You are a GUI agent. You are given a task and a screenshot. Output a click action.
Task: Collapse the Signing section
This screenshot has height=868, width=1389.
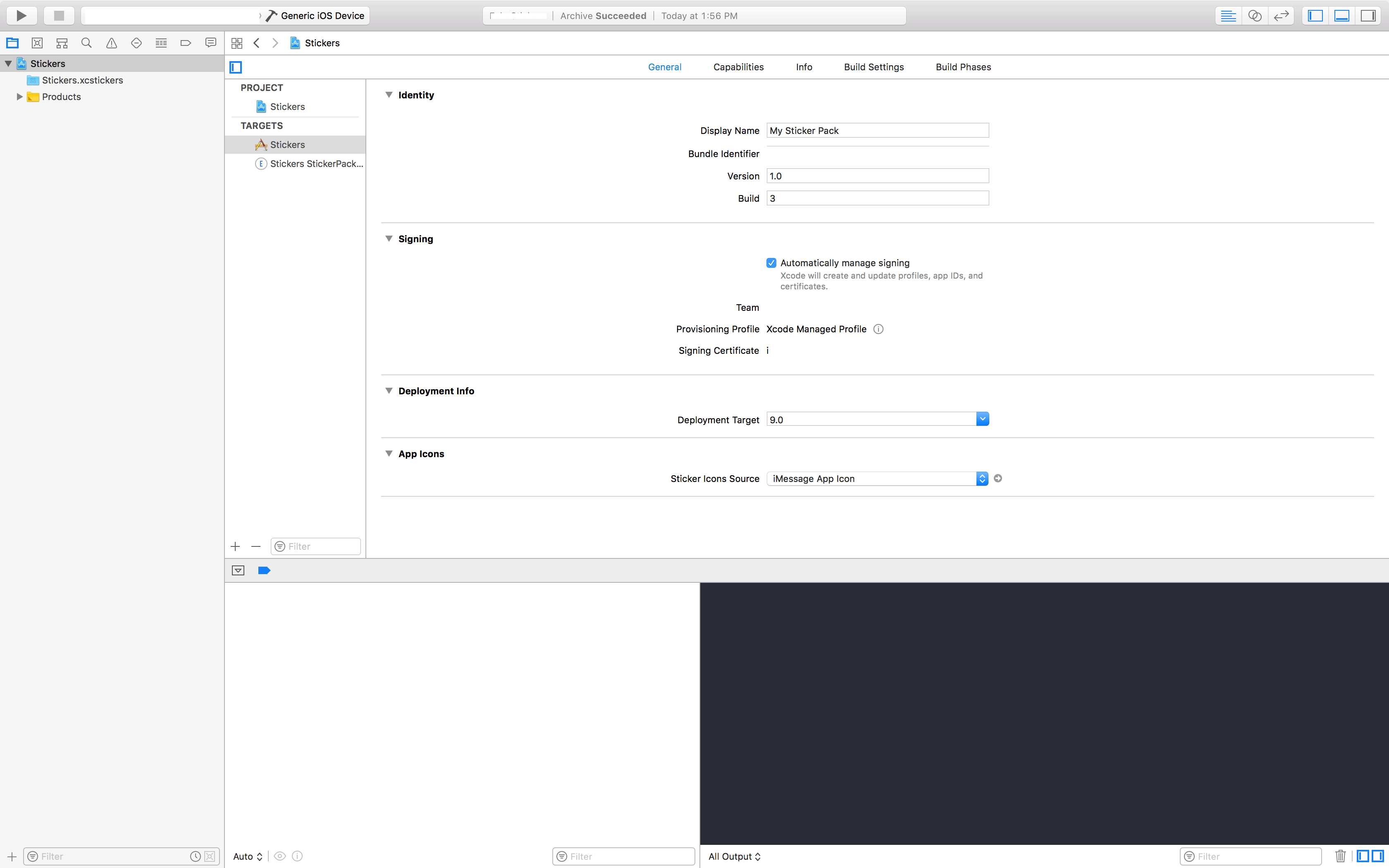389,239
